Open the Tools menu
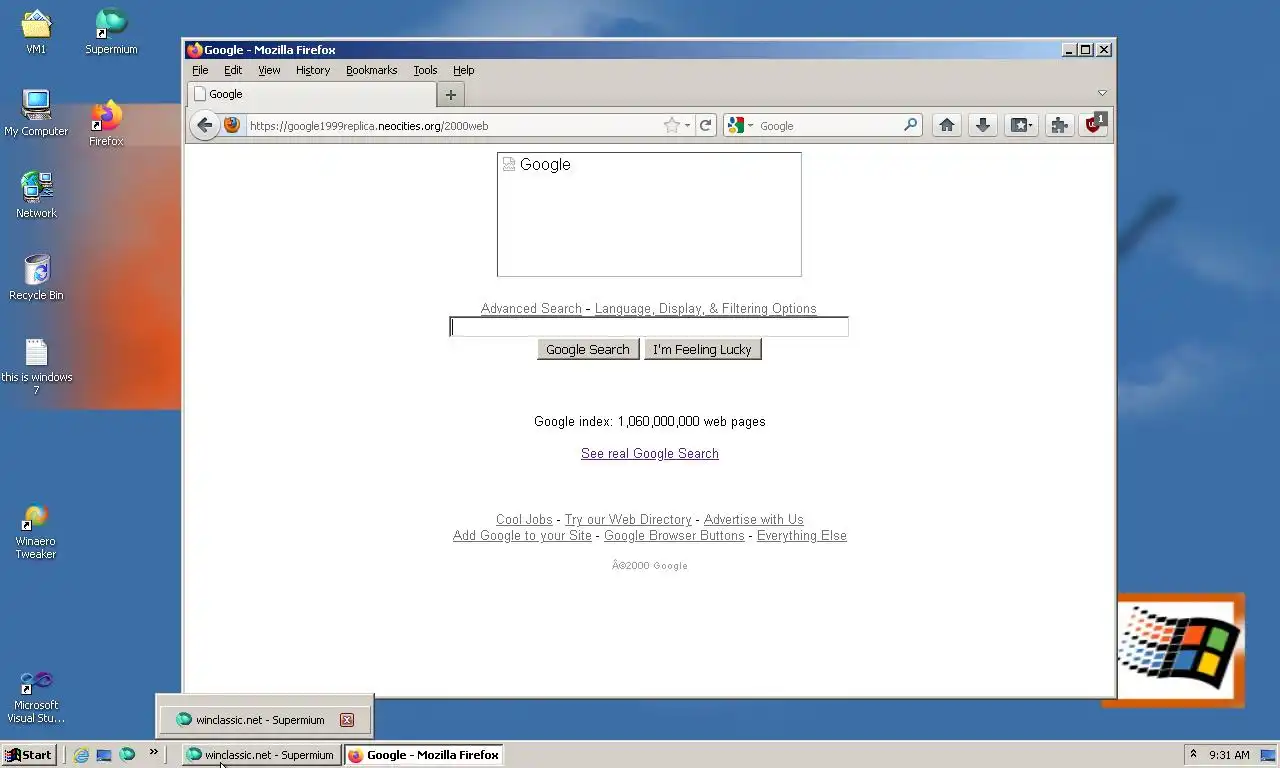Screen dimensions: 1280x768 click(425, 70)
